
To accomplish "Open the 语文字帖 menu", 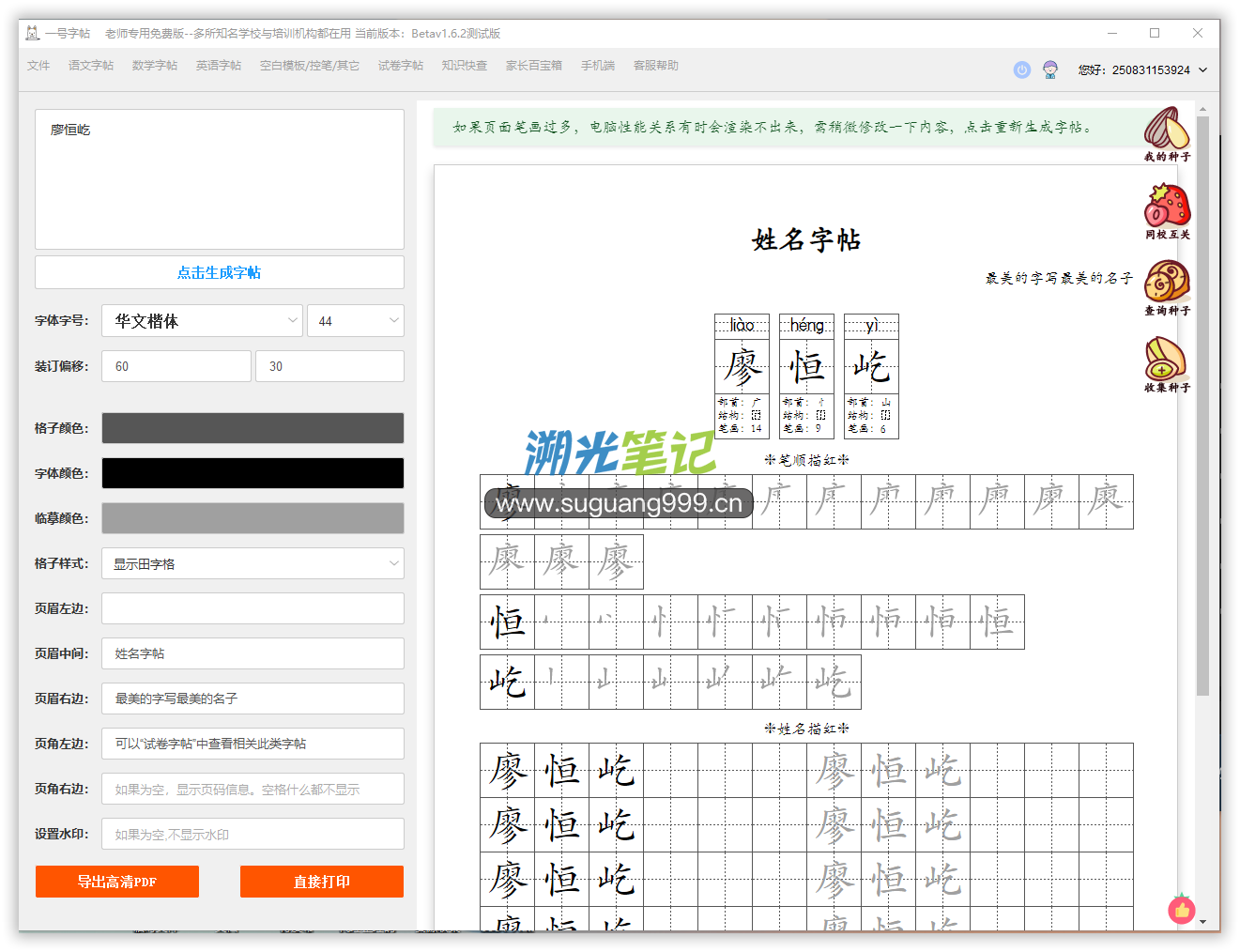I will [x=91, y=66].
